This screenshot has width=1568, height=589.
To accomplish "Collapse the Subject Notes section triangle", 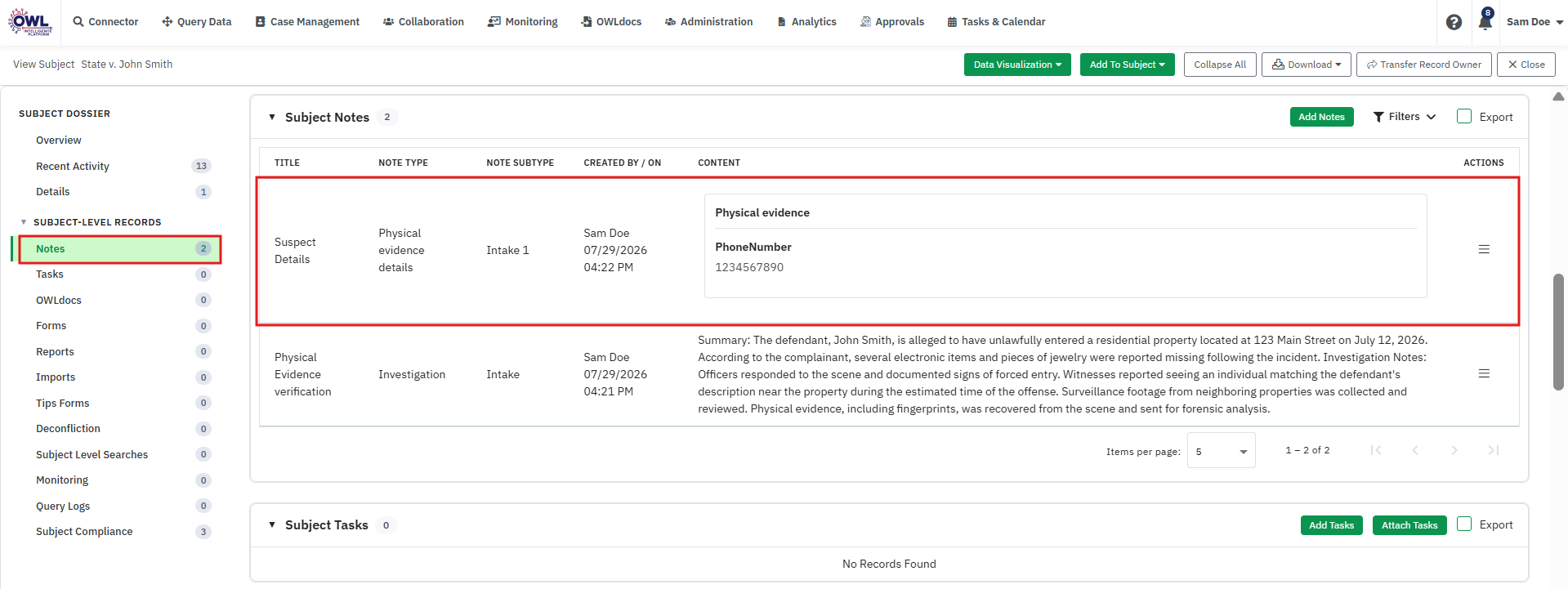I will pos(272,117).
